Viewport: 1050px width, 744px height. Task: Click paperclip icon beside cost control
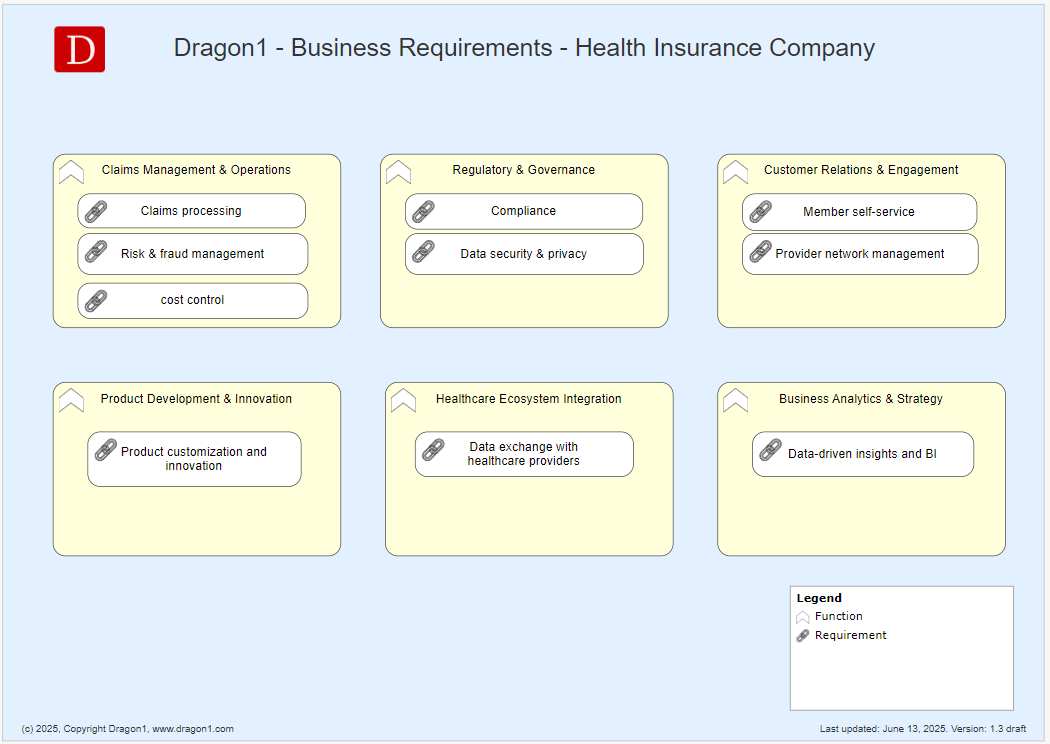(x=96, y=301)
